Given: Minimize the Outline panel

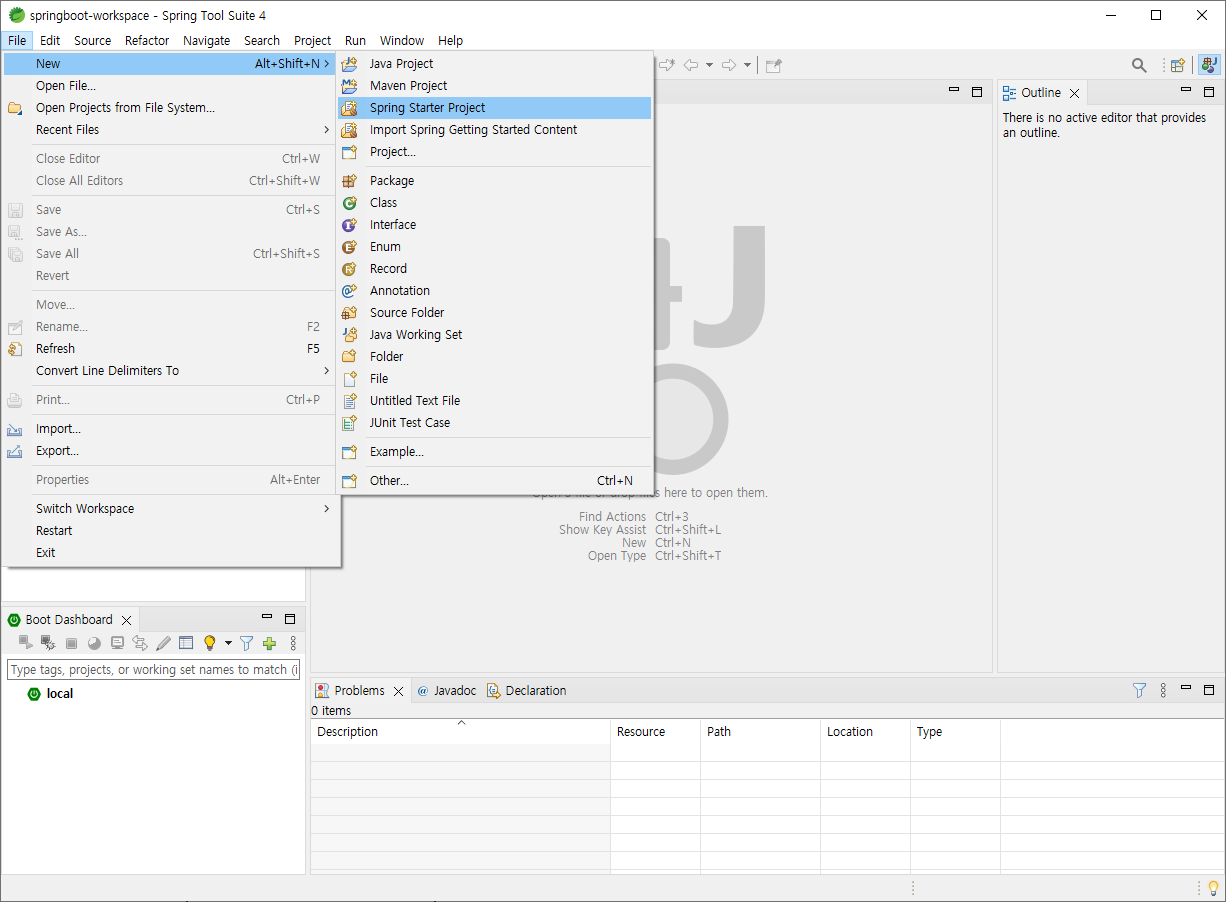Looking at the screenshot, I should pos(1186,91).
